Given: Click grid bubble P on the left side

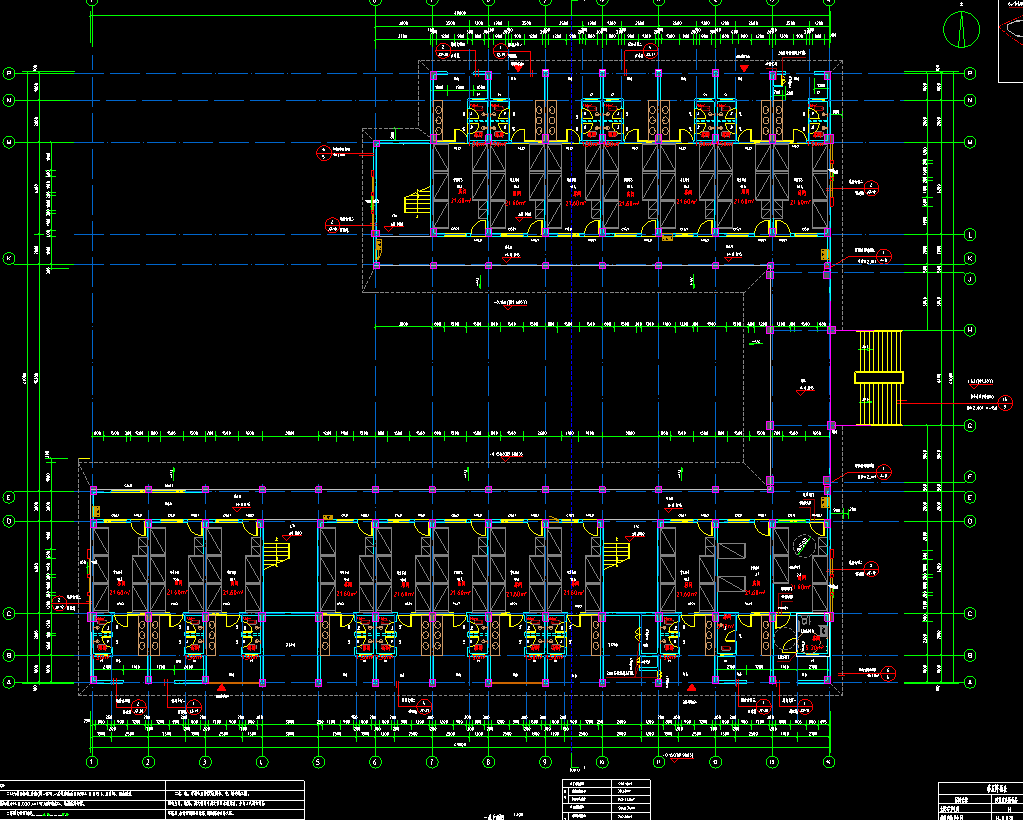Looking at the screenshot, I should click(10, 73).
